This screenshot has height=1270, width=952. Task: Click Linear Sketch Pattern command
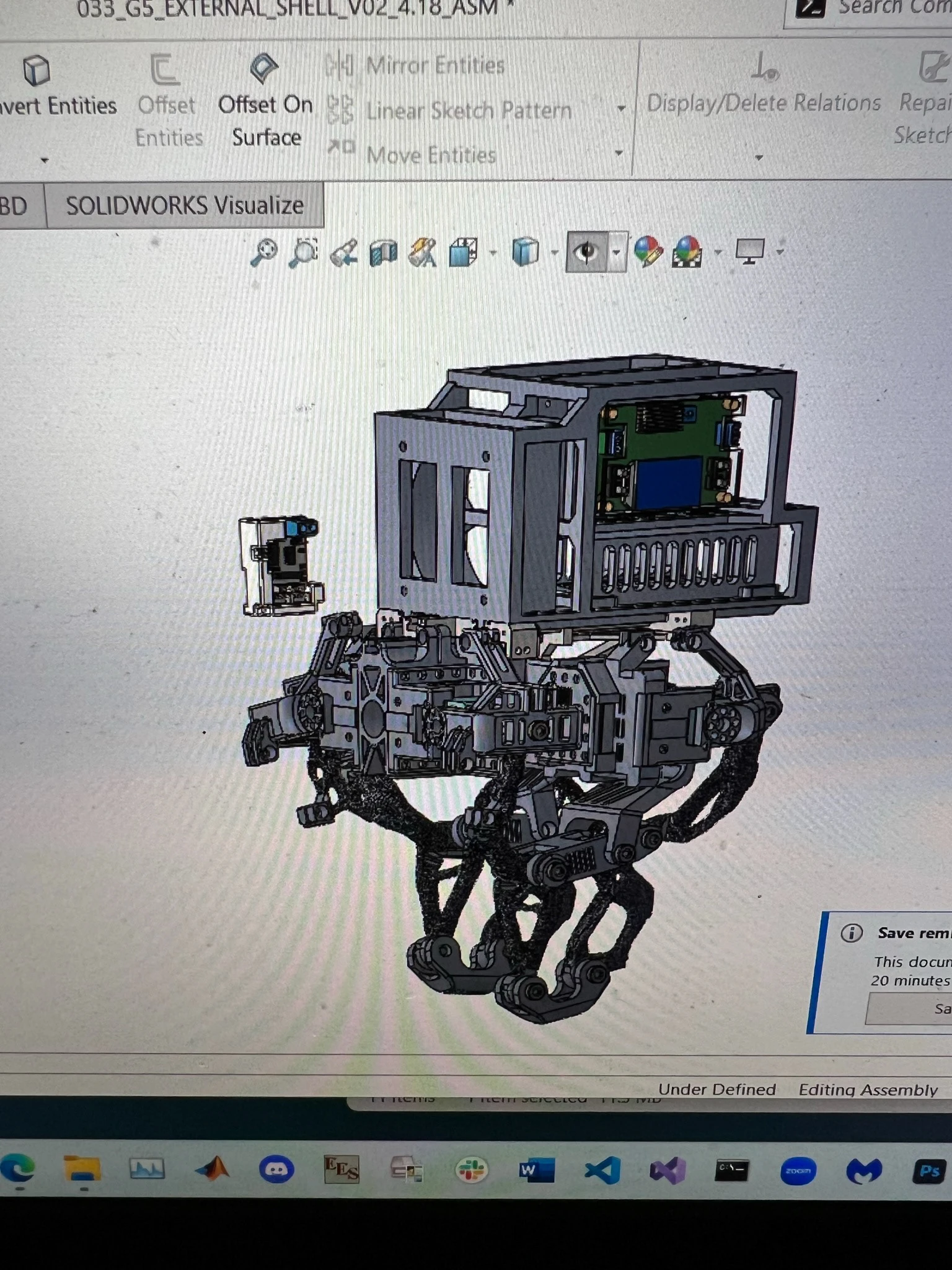pyautogui.click(x=449, y=110)
